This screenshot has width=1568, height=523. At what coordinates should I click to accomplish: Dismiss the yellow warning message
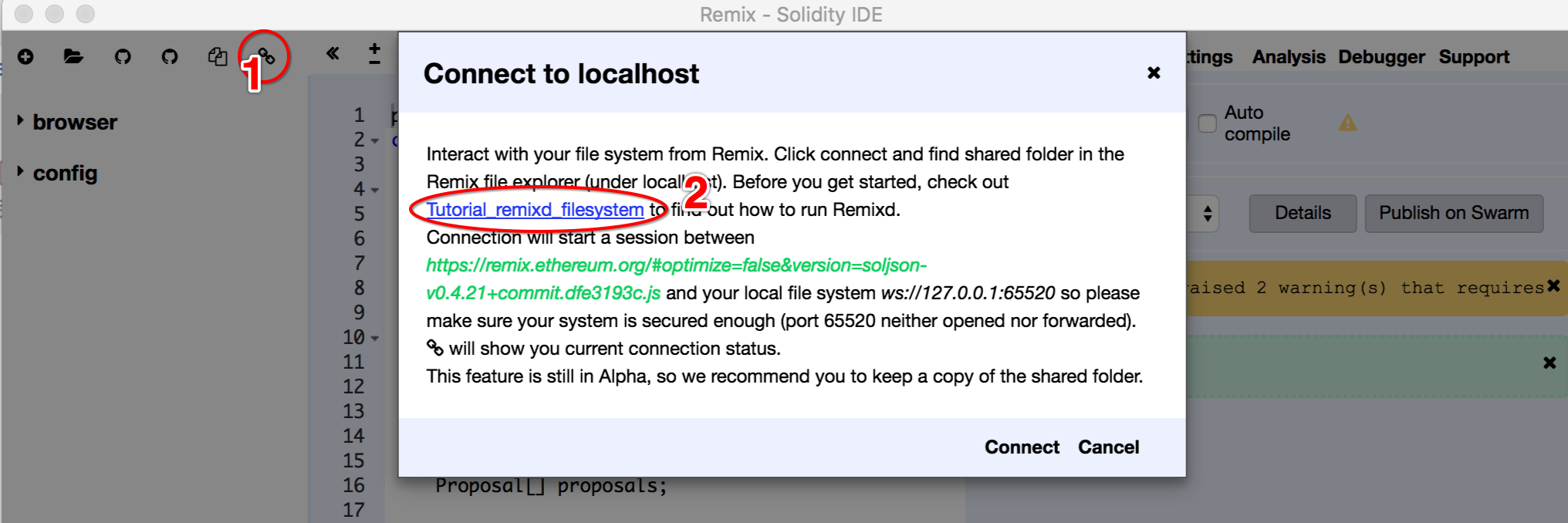(x=1553, y=286)
